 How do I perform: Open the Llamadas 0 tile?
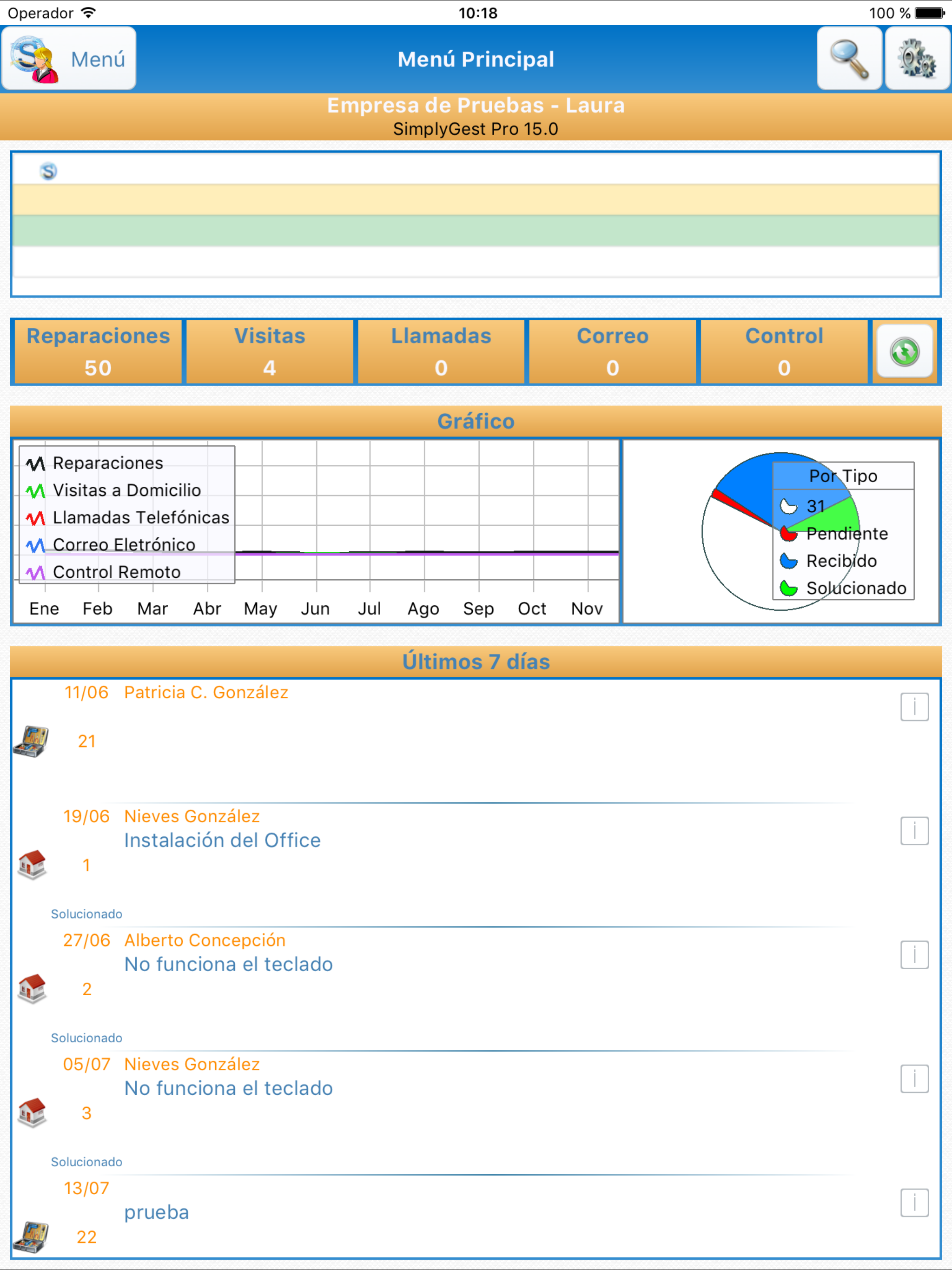(x=441, y=351)
